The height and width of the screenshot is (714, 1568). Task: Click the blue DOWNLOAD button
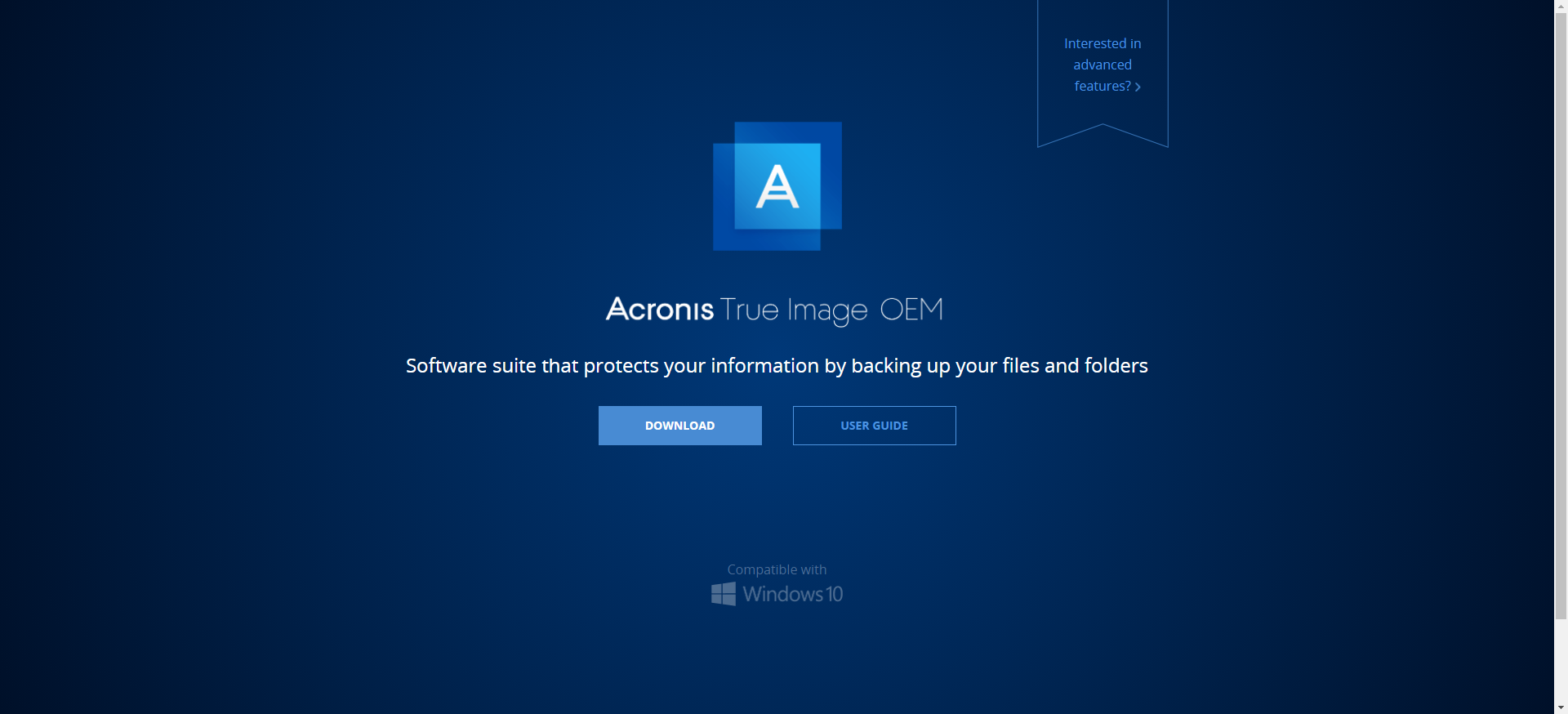click(x=679, y=426)
